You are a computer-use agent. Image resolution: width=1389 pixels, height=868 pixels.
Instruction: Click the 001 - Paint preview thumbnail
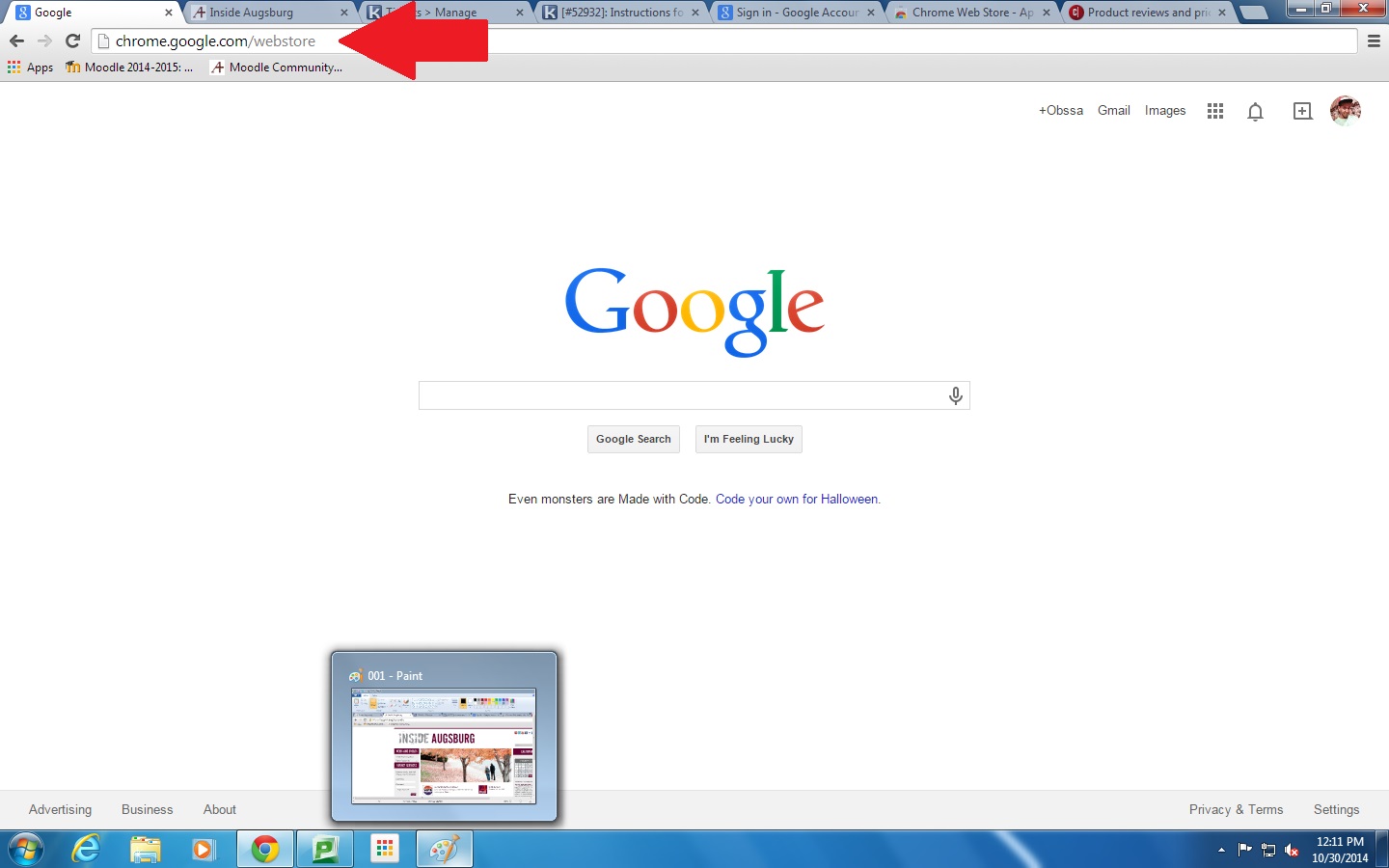click(x=444, y=746)
